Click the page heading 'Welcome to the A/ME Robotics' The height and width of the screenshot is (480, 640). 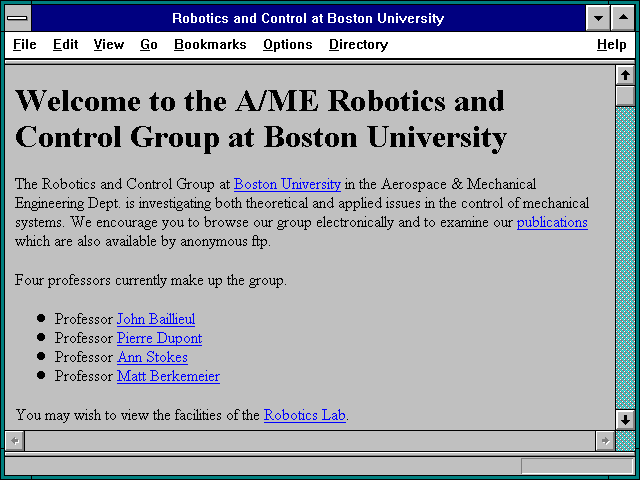[x=261, y=119]
